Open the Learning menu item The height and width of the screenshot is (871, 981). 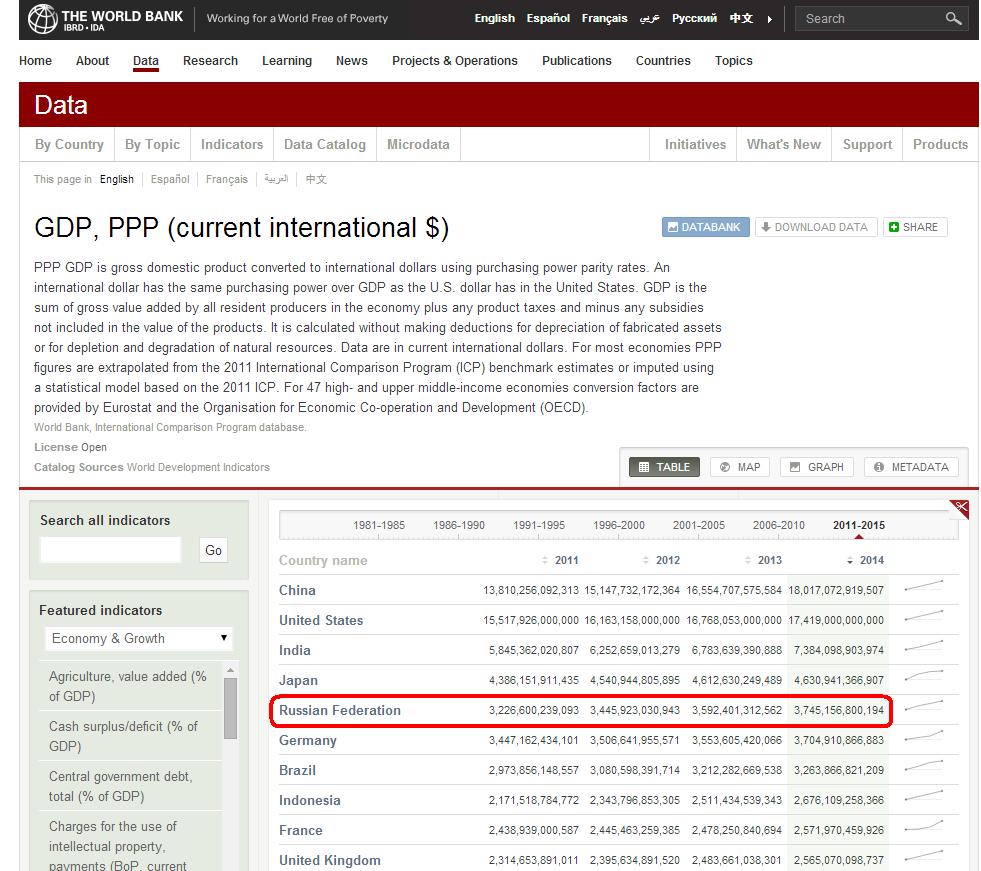[x=287, y=61]
